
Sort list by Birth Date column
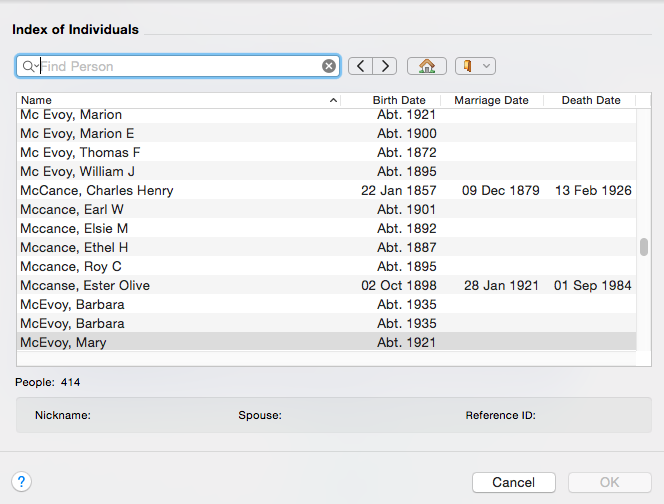[399, 100]
